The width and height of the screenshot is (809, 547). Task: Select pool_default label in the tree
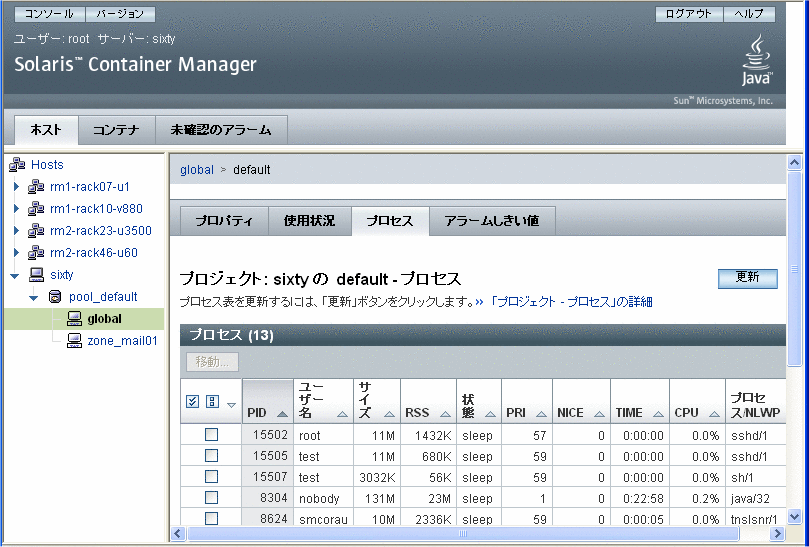pyautogui.click(x=103, y=297)
